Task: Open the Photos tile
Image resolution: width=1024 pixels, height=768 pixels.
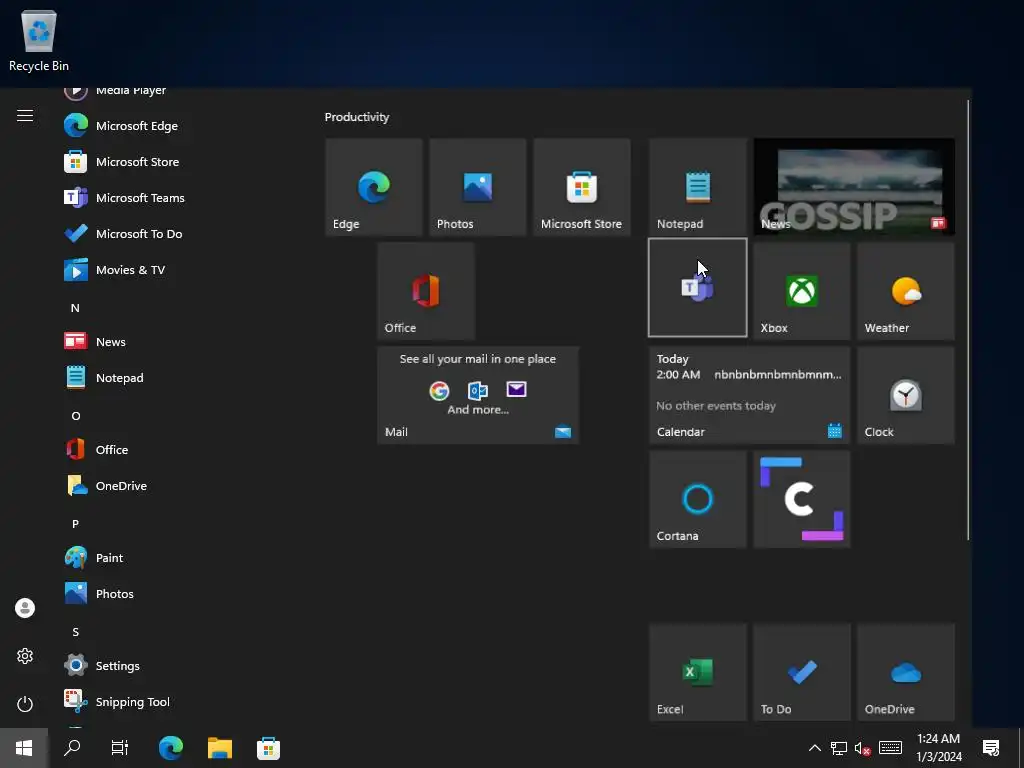Action: [x=477, y=187]
